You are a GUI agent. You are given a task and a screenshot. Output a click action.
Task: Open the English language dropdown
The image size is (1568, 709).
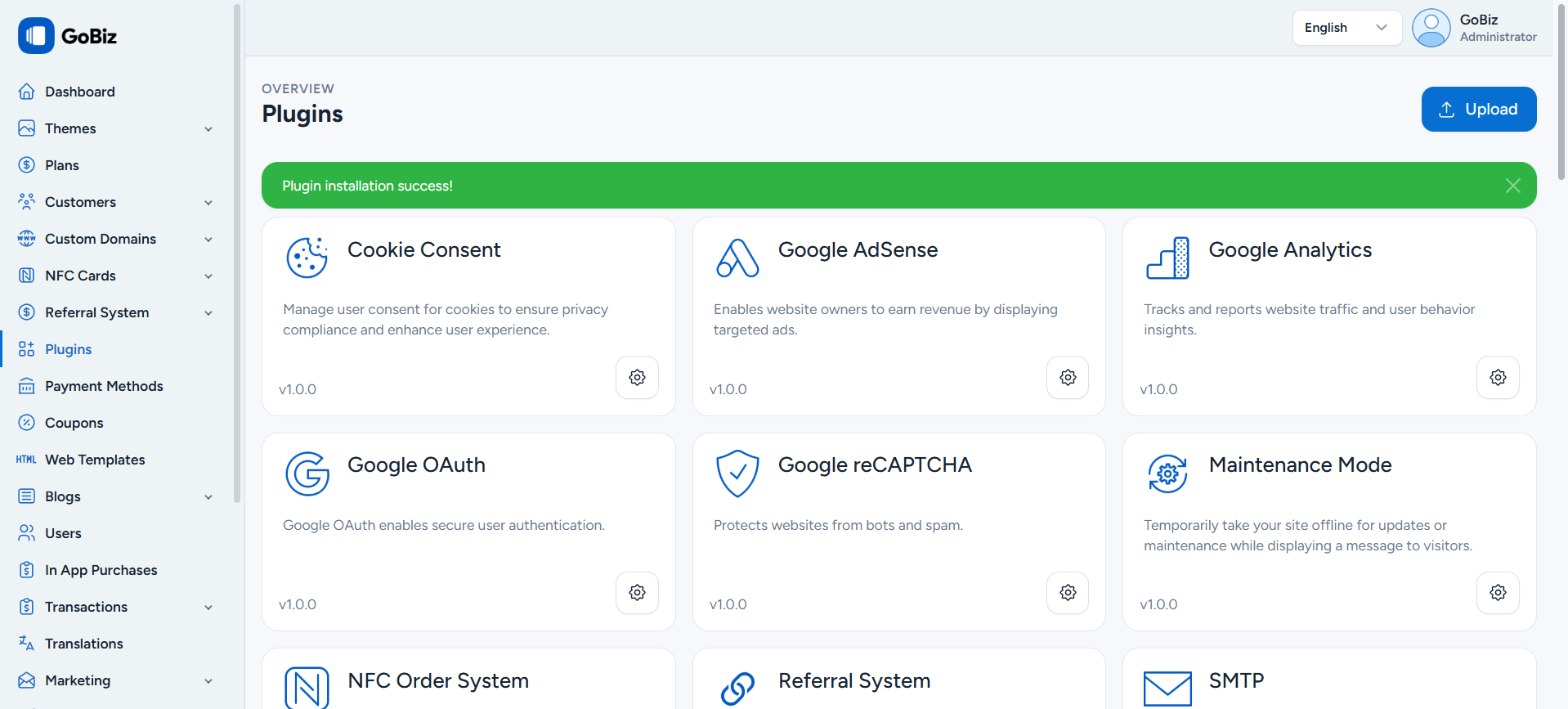click(1346, 28)
